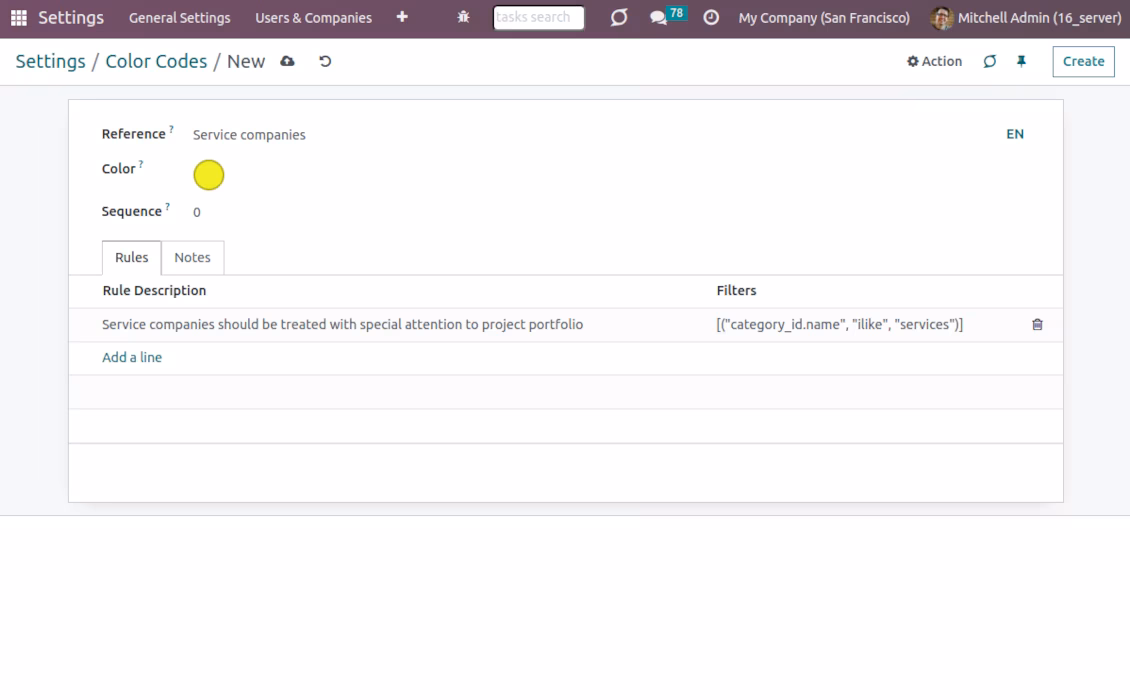
Task: Open the apps grid menu icon
Action: [19, 17]
